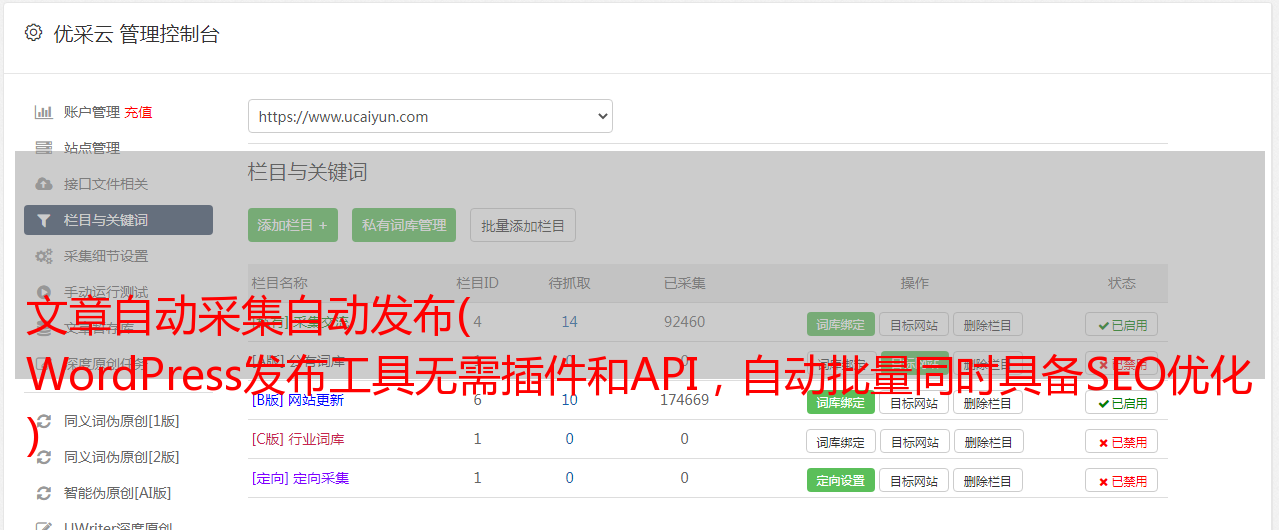
Task: Click the 已采集 column header
Action: click(x=684, y=283)
